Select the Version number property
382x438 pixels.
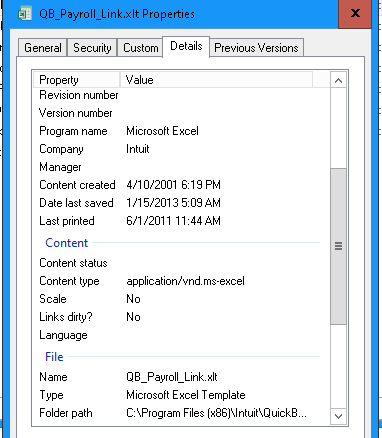76,113
